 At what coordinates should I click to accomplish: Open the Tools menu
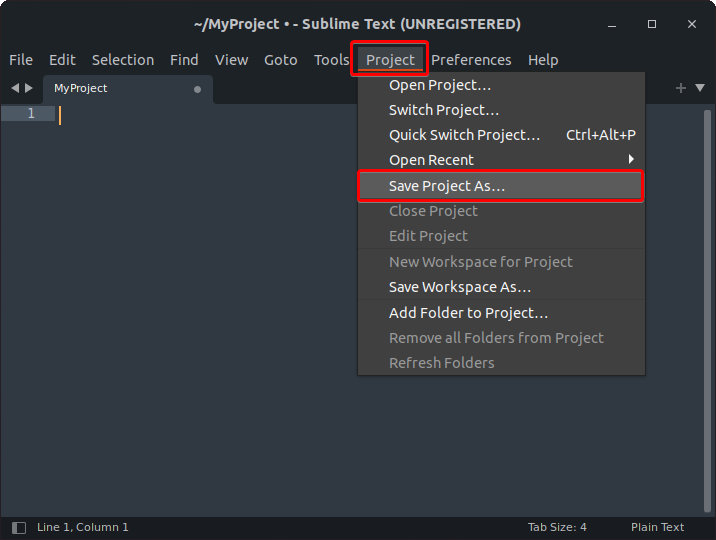332,60
